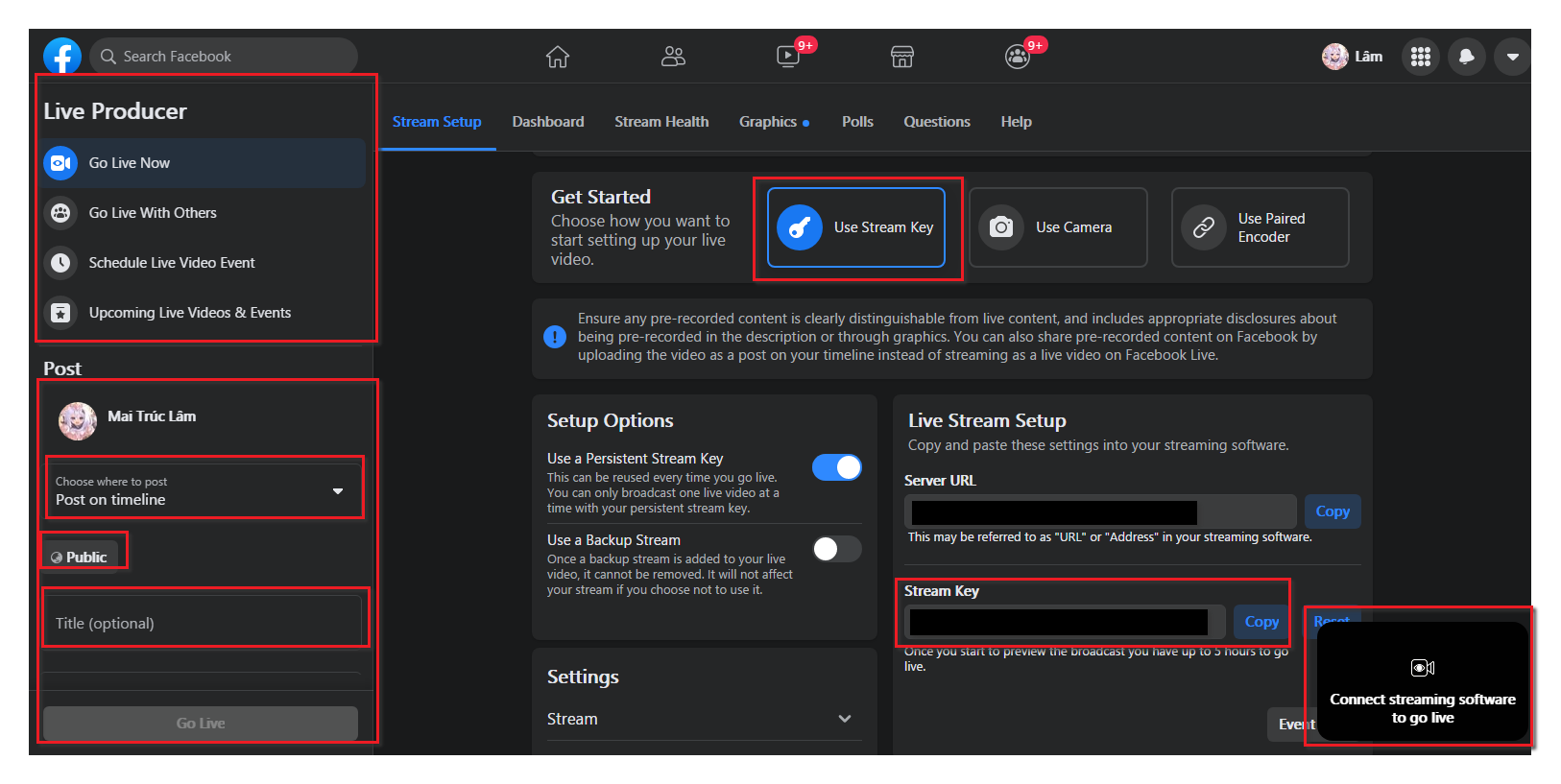This screenshot has height=784, width=1561.
Task: Open the notifications bell icon
Action: [x=1467, y=57]
